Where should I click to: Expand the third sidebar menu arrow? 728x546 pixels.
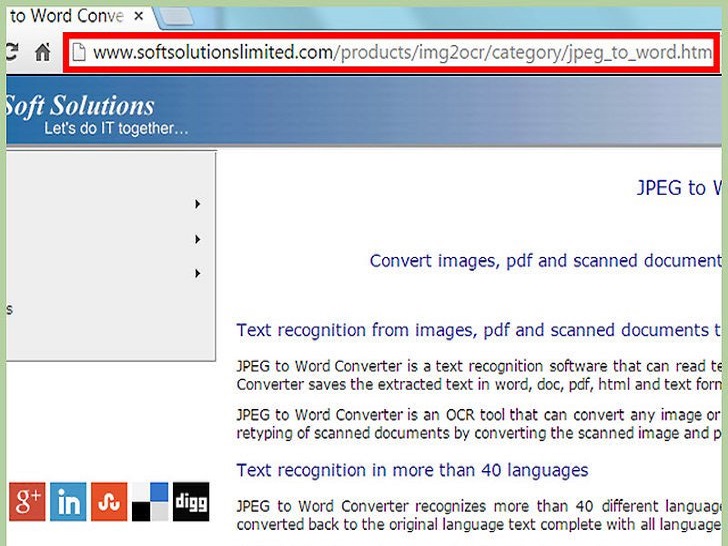[x=198, y=273]
